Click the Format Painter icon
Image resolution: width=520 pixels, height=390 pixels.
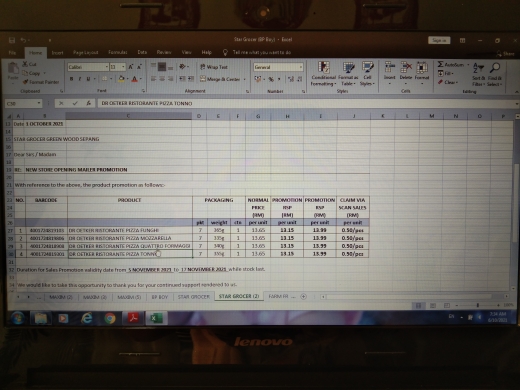pos(25,82)
